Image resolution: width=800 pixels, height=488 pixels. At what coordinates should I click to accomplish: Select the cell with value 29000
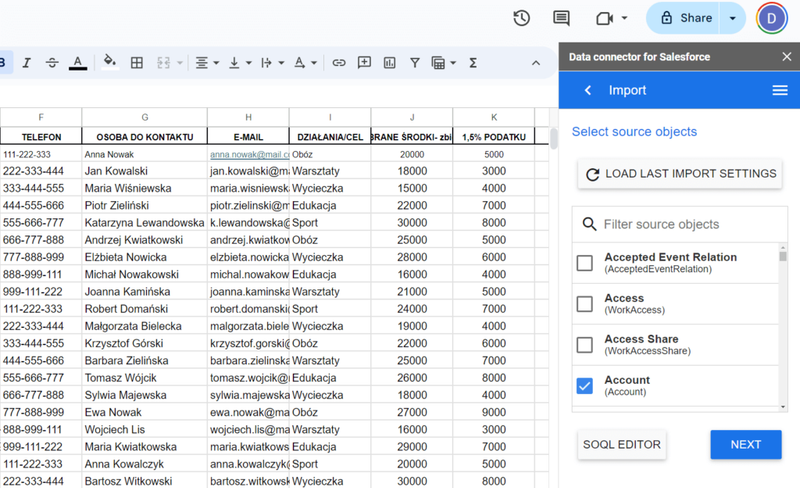(x=412, y=447)
